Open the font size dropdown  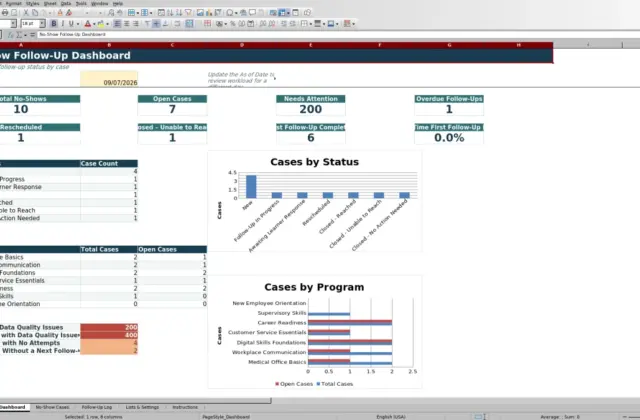[x=42, y=24]
